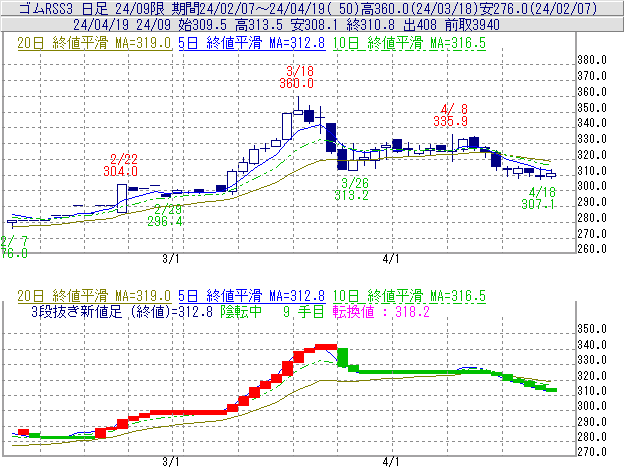Click the 高313.5 high price value
The width and height of the screenshot is (624, 475).
(x=259, y=25)
